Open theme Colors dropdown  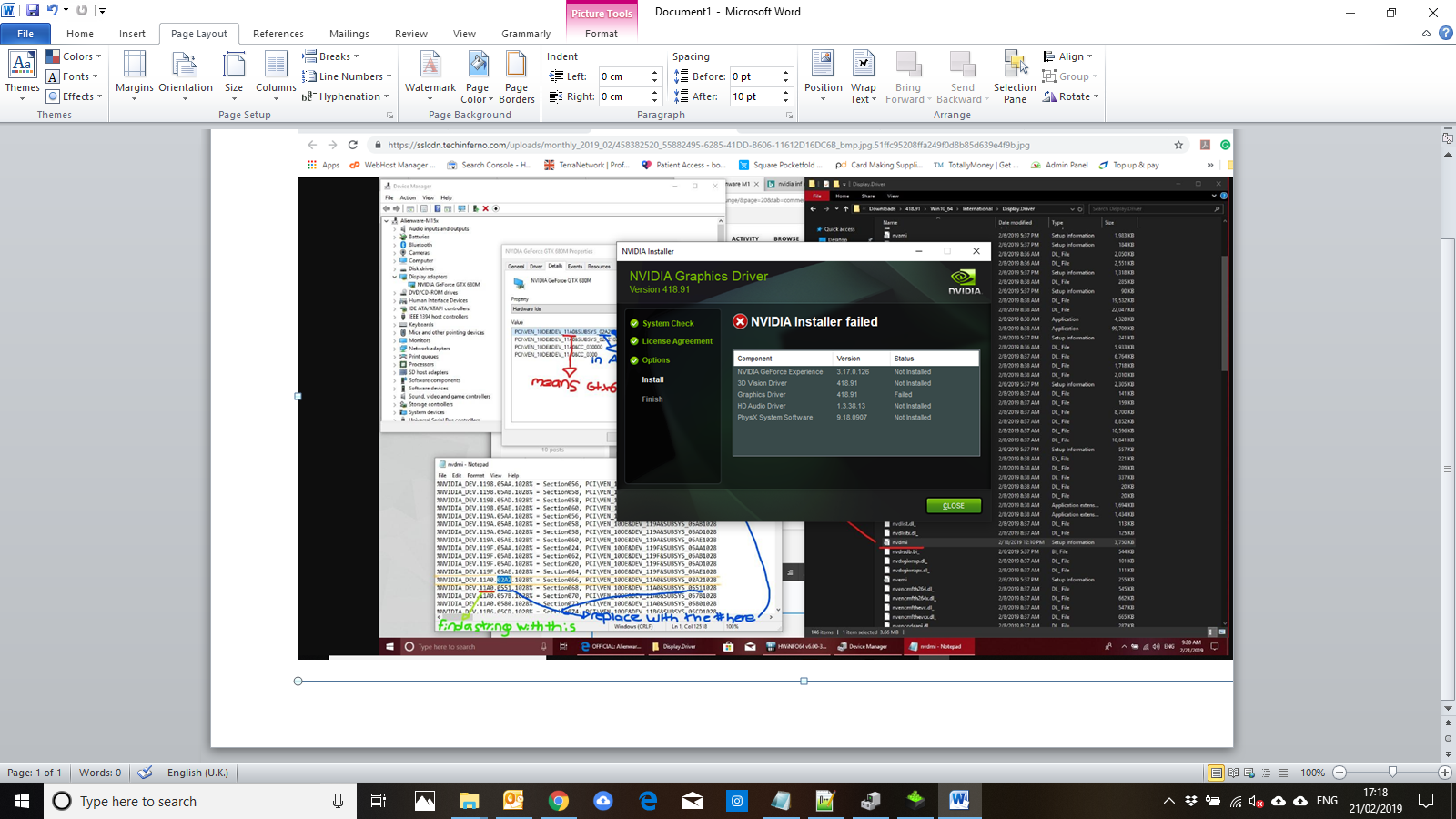75,56
